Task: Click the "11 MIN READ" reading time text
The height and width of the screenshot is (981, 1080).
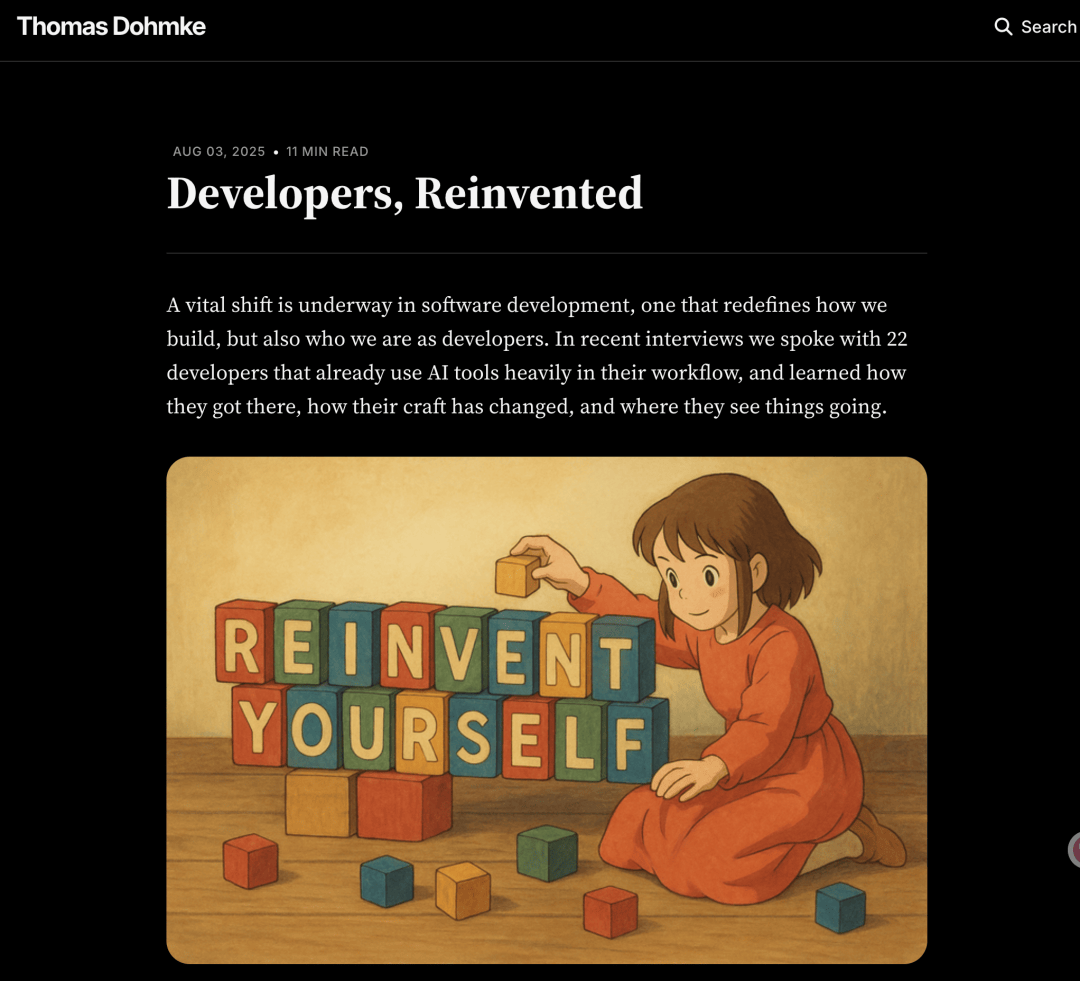Action: (327, 152)
